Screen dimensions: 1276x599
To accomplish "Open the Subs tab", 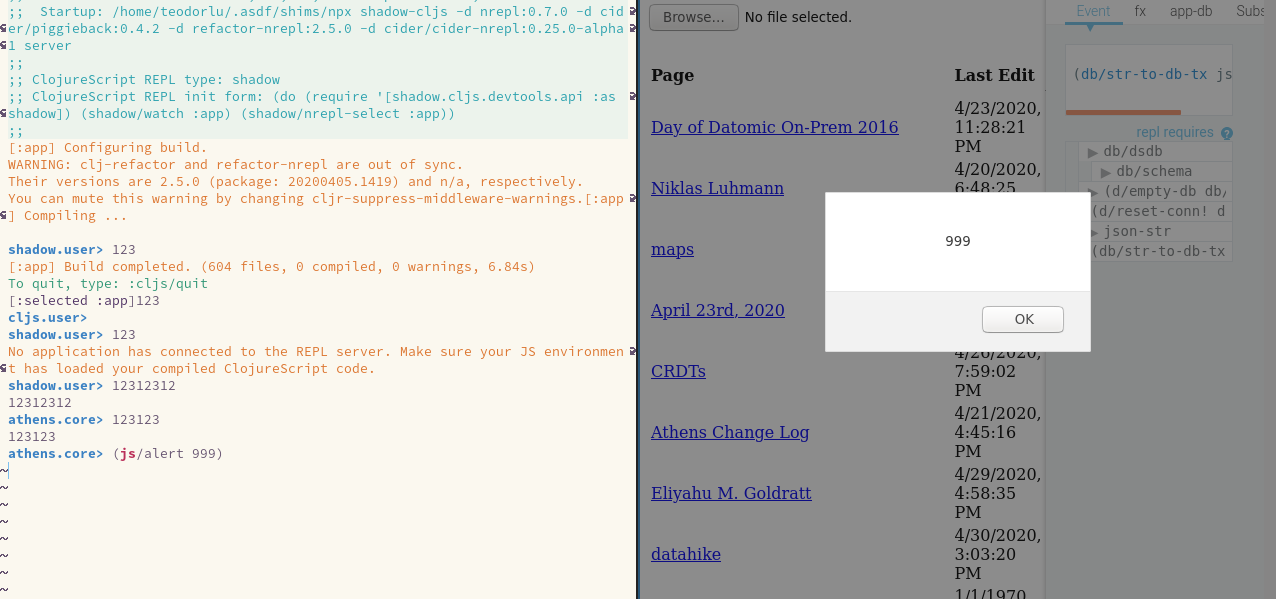I will pyautogui.click(x=1250, y=10).
